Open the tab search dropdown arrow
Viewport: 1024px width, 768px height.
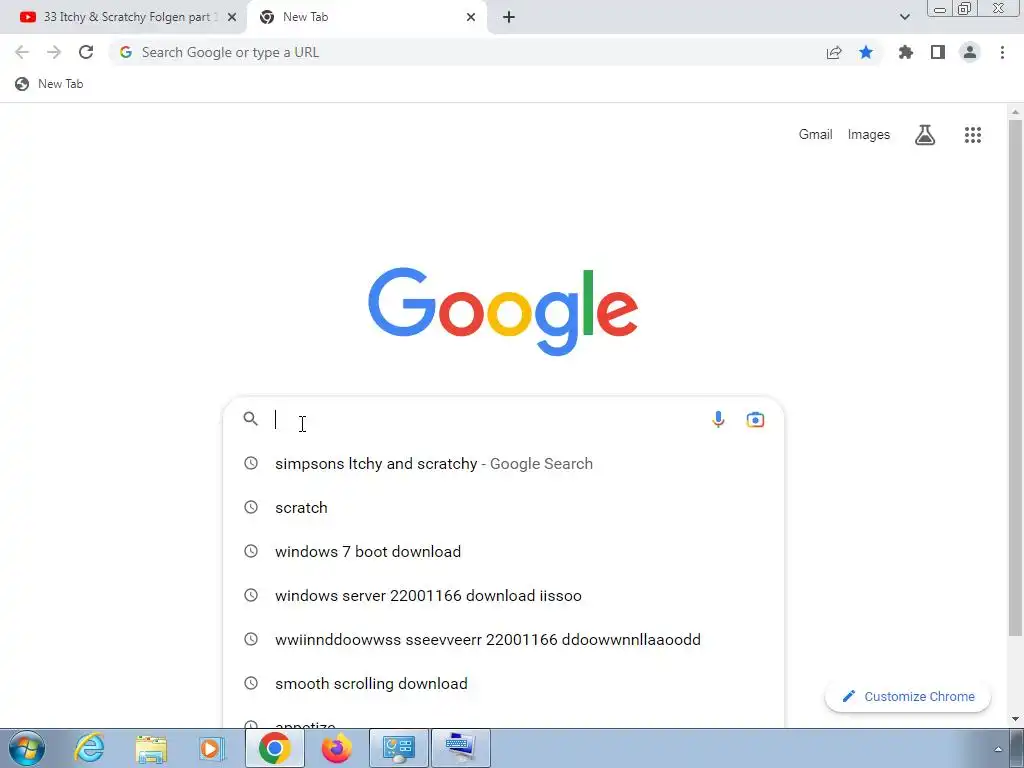(904, 17)
